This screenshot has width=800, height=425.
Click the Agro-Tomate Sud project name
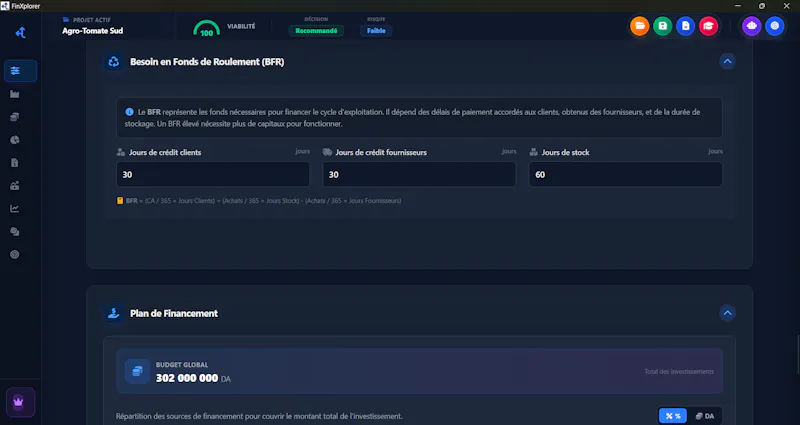coord(92,31)
